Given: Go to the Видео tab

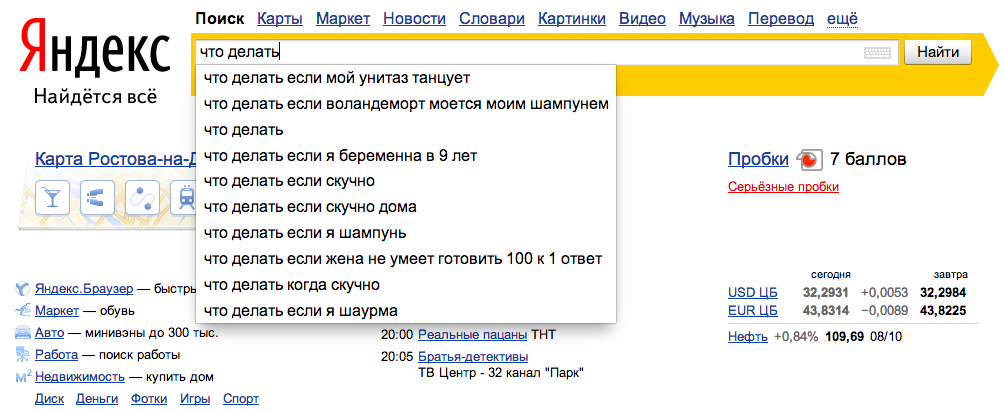Looking at the screenshot, I should tap(643, 19).
